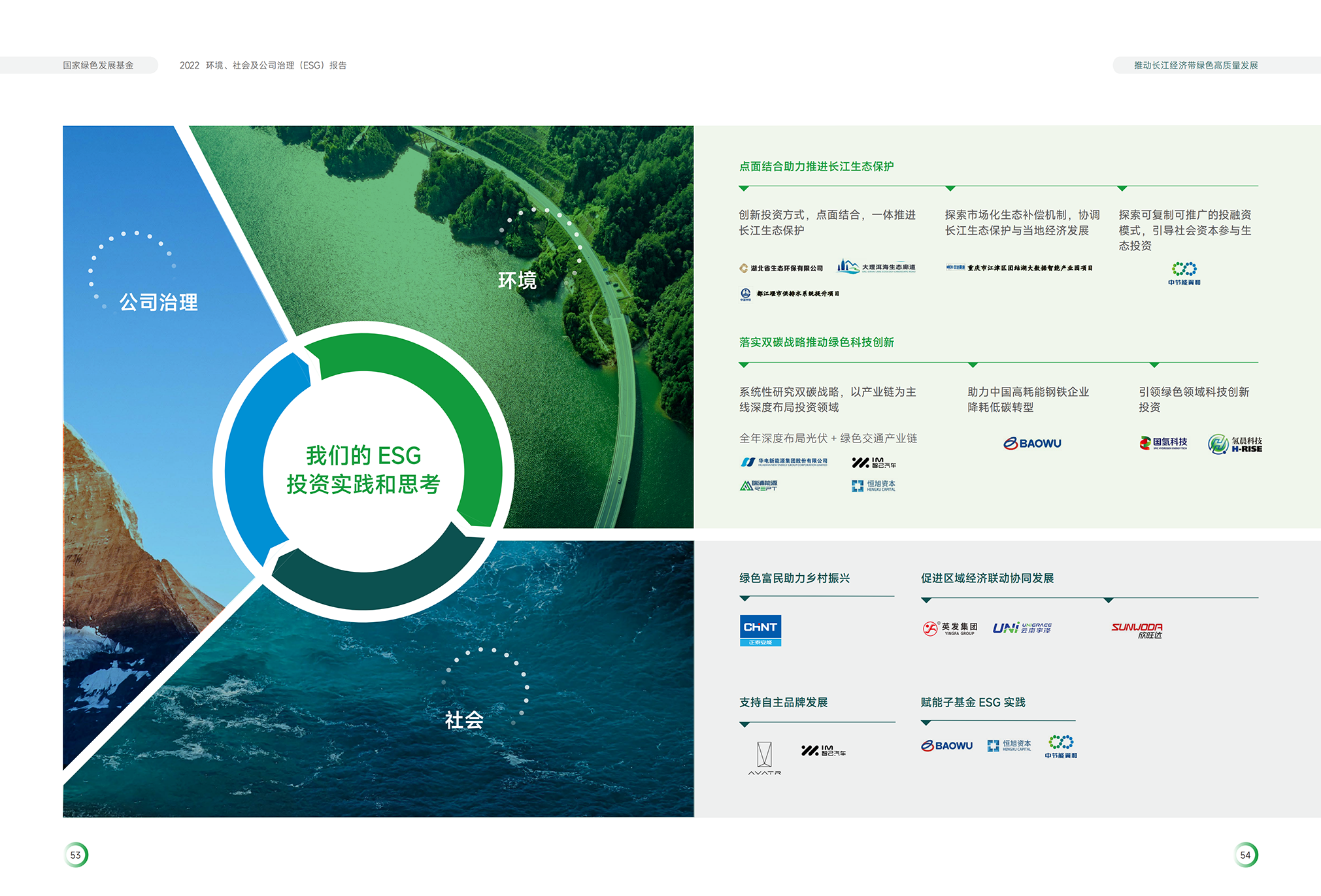The height and width of the screenshot is (896, 1321).
Task: Click the 中节能 logo under 探索可复制可推广的投融资模式
Action: pyautogui.click(x=1184, y=273)
